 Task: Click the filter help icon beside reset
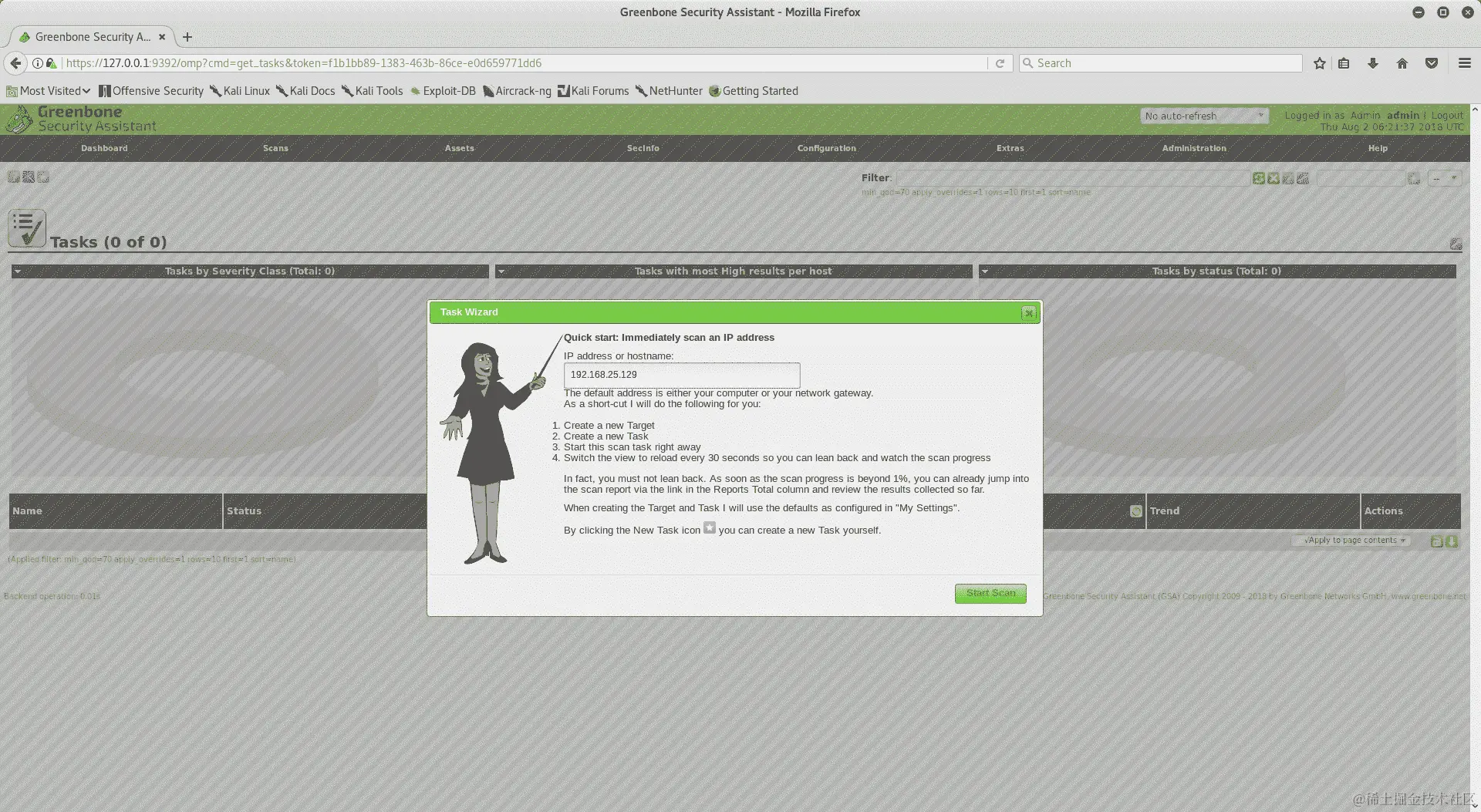point(1288,178)
